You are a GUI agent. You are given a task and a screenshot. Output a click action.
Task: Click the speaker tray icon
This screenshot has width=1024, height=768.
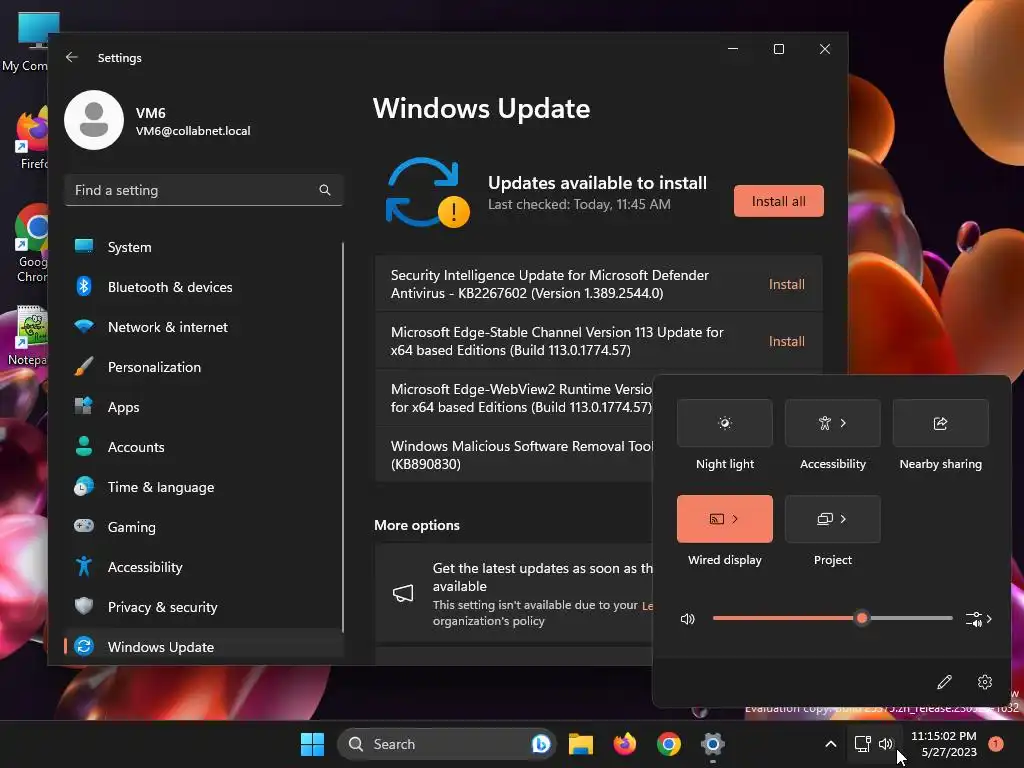pyautogui.click(x=886, y=744)
